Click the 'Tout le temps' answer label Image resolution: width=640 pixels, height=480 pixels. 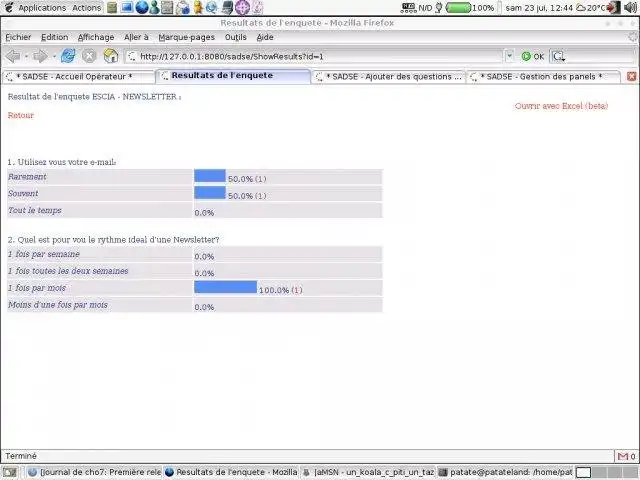coord(35,210)
